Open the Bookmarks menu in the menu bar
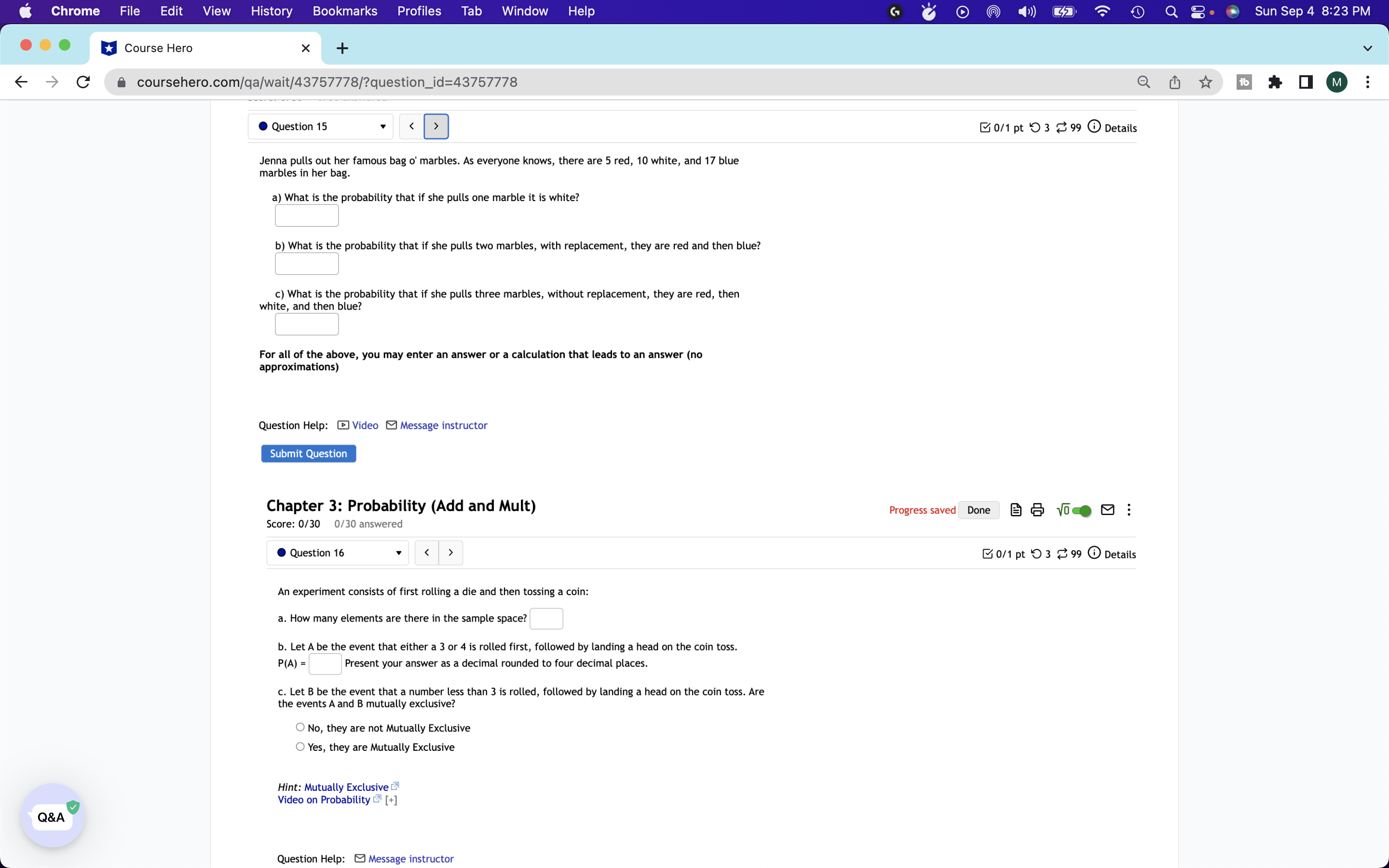Image resolution: width=1389 pixels, height=868 pixels. [x=344, y=11]
